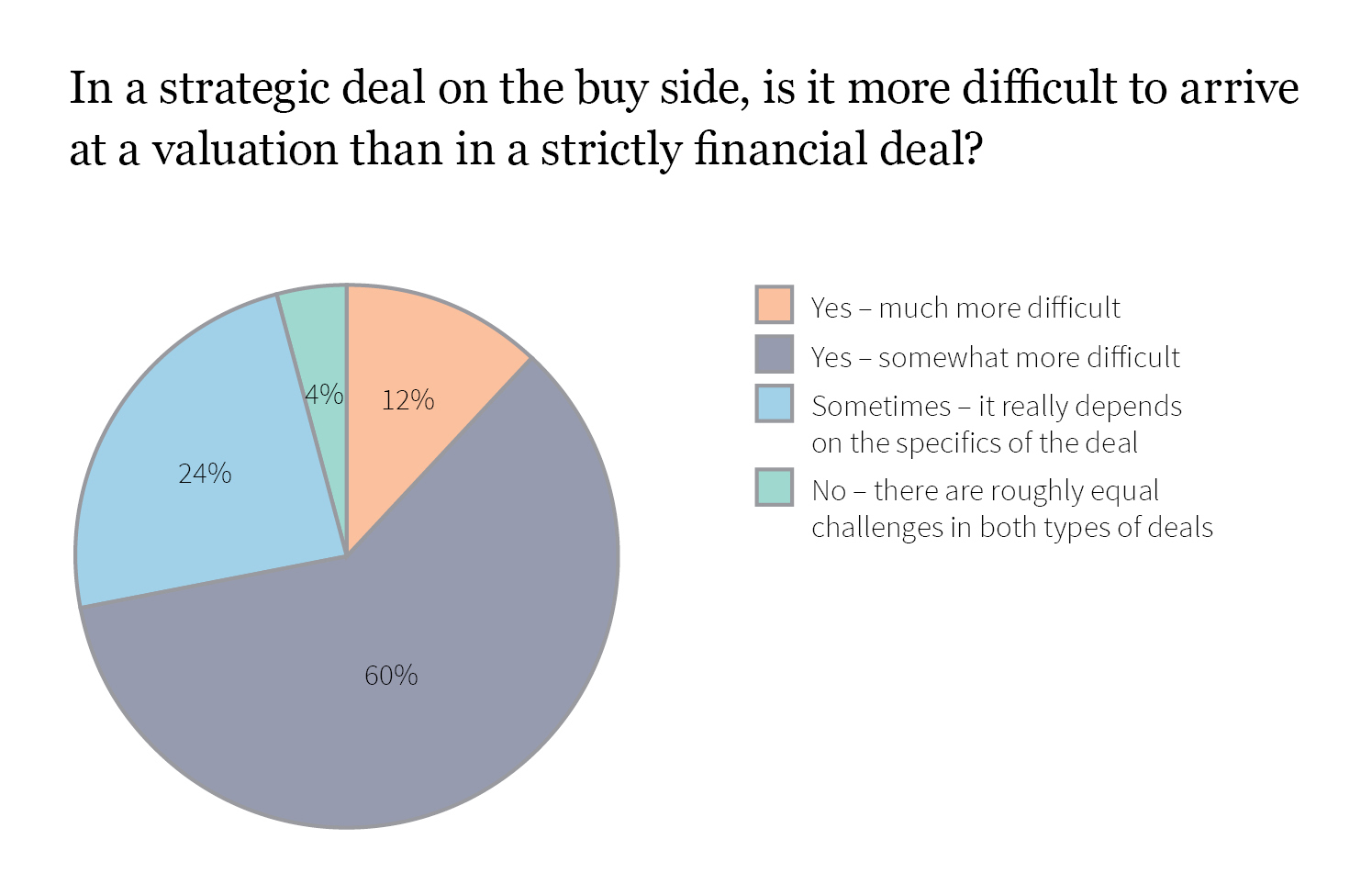
Task: Click the 60% label on the pie
Action: 391,676
